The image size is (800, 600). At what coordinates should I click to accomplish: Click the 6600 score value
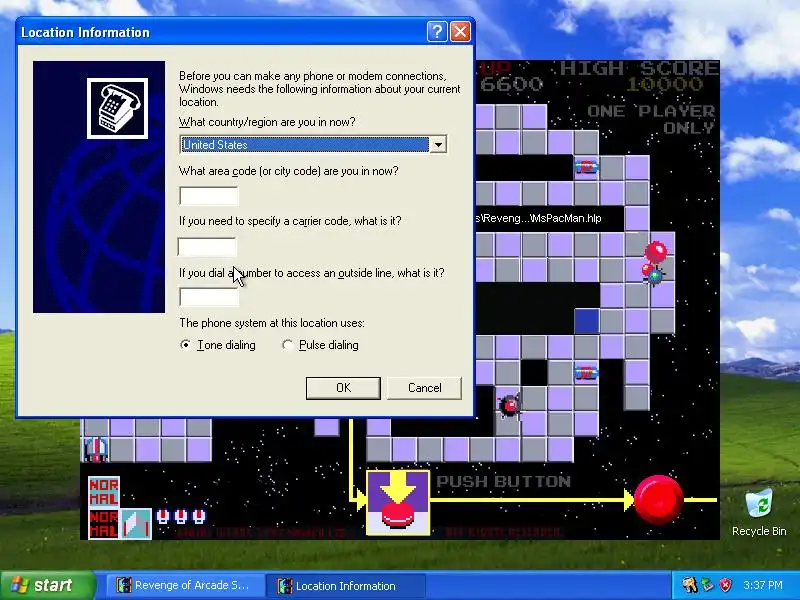point(511,84)
